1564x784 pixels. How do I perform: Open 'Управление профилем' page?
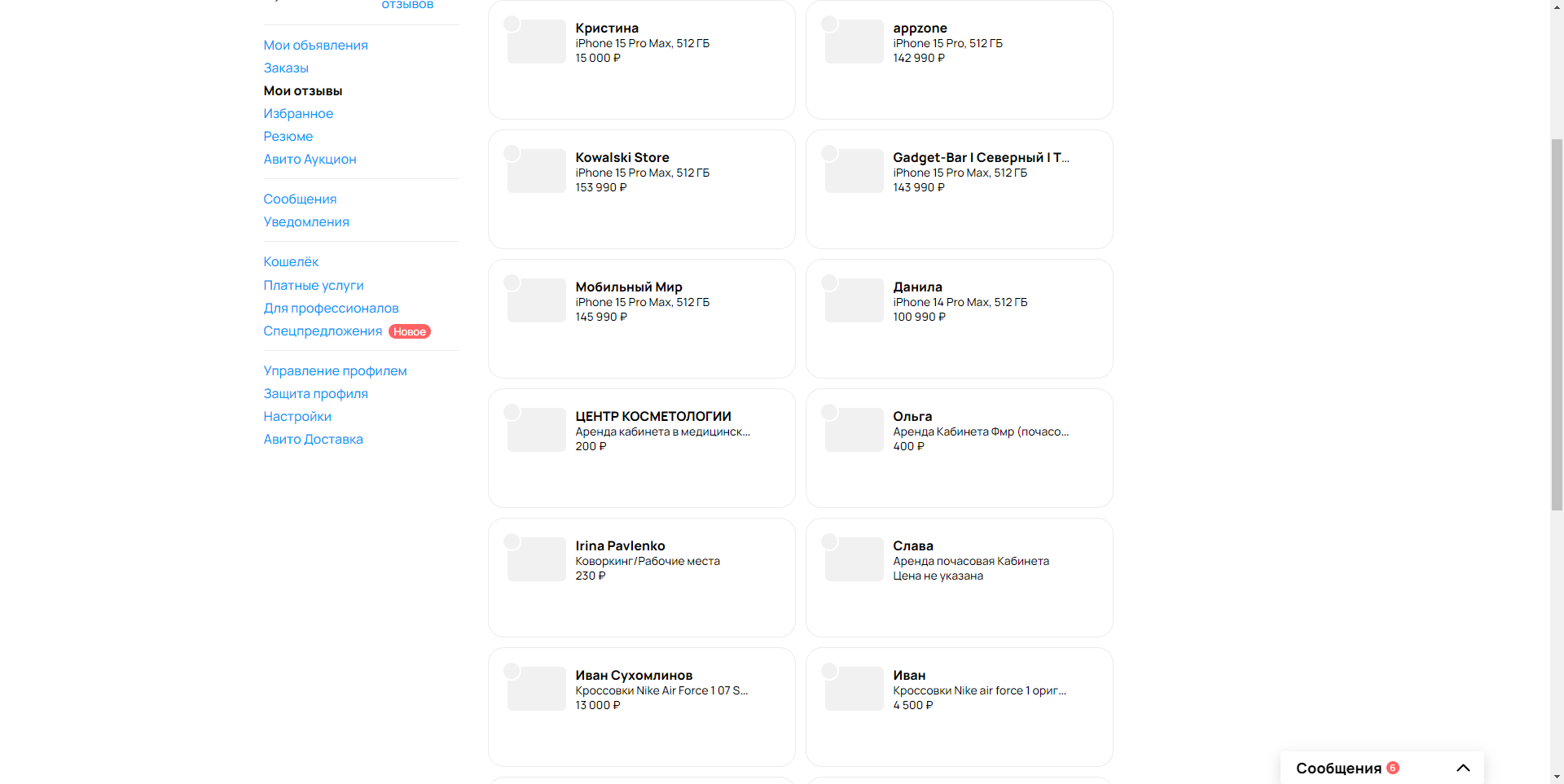335,370
